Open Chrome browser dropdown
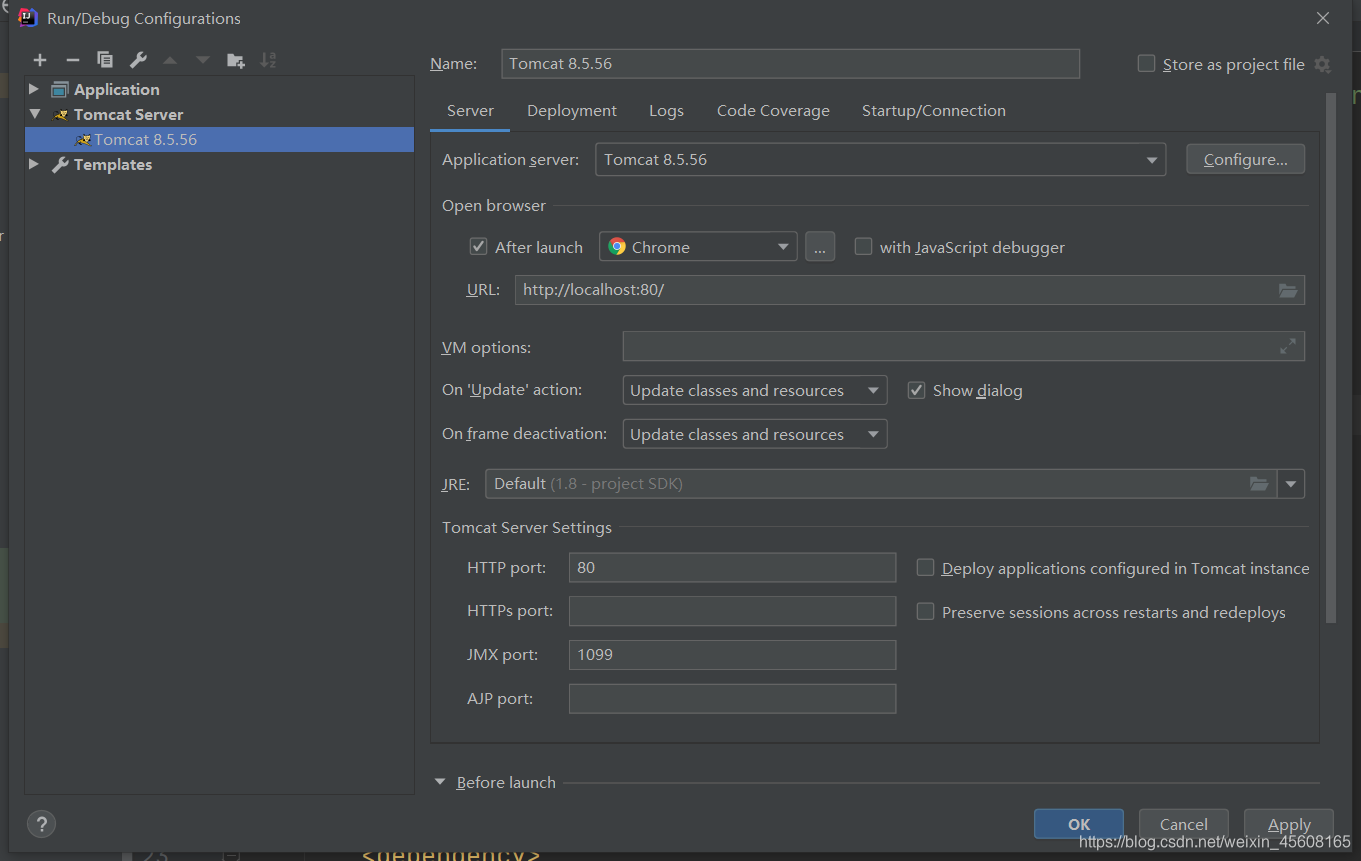Image resolution: width=1361 pixels, height=861 pixels. 698,247
